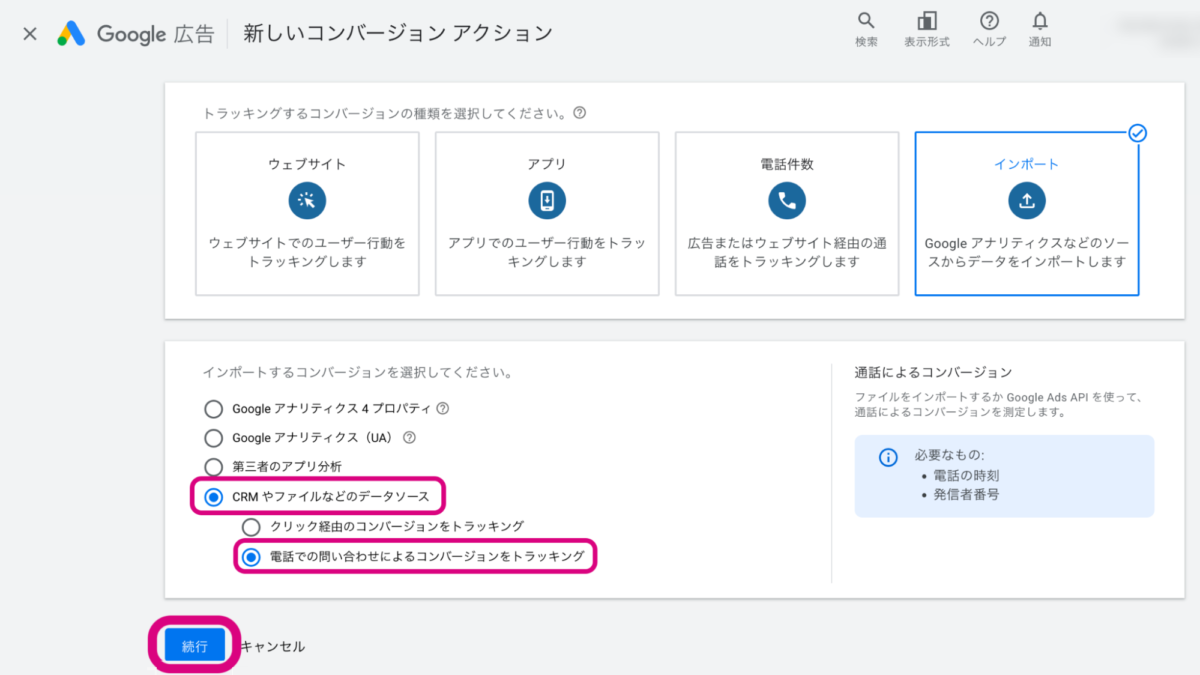Viewport: 1200px width, 675px height.
Task: Open the 通知 notifications bell
Action: (x=1040, y=21)
